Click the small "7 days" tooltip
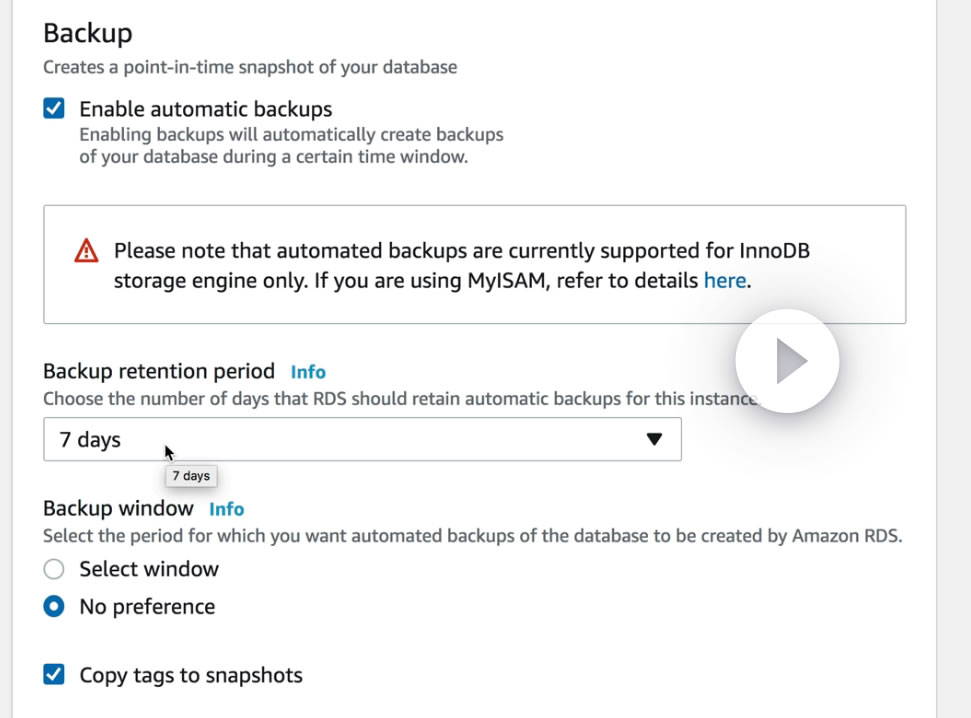 tap(190, 476)
